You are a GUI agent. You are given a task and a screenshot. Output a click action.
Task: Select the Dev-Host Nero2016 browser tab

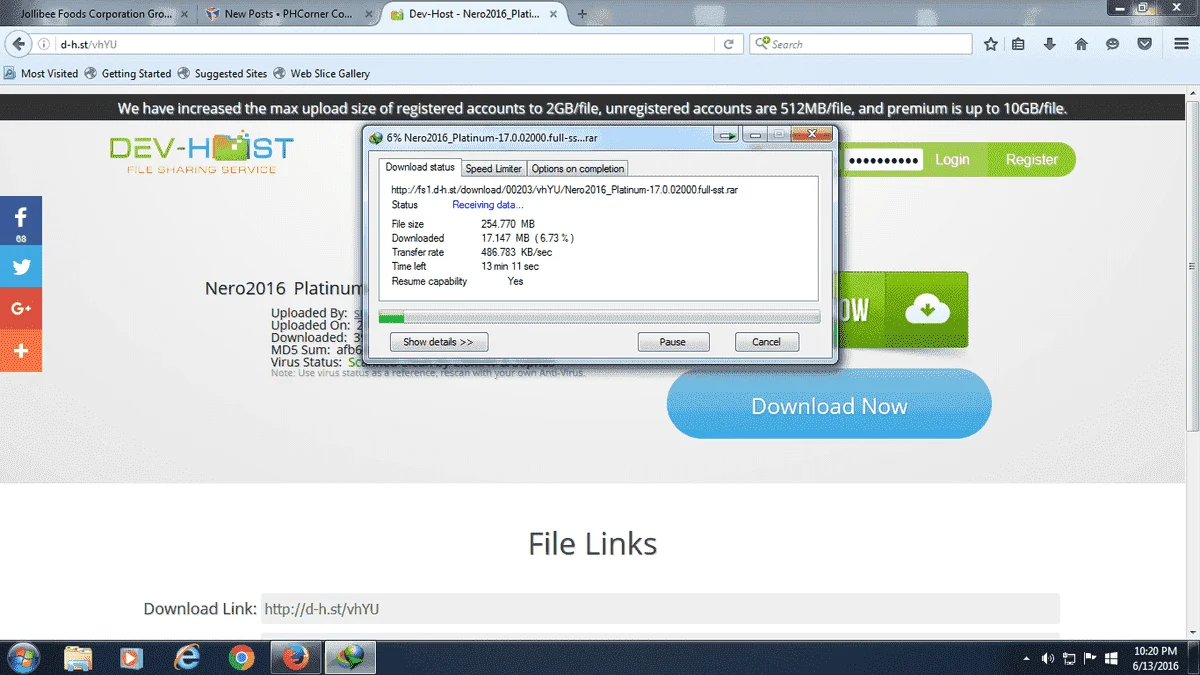472,14
